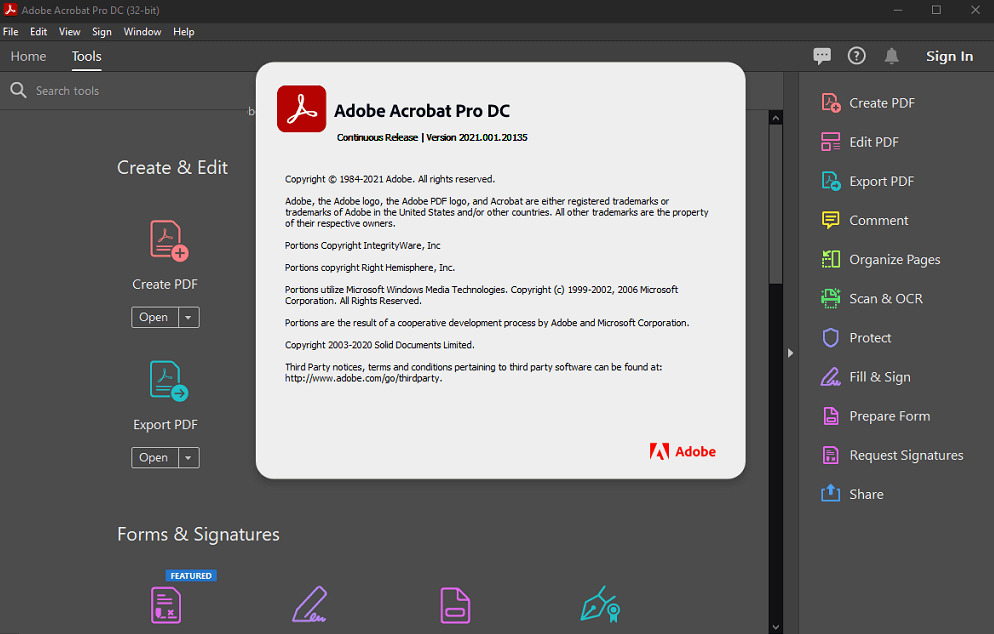Open the File menu
Image resolution: width=994 pixels, height=634 pixels.
tap(11, 32)
